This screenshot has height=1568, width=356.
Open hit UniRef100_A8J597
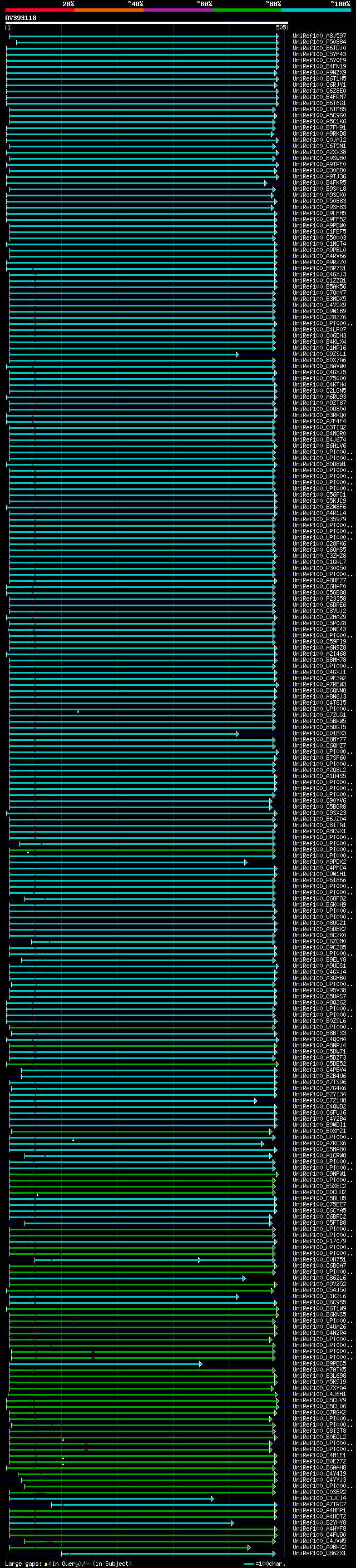tap(319, 36)
